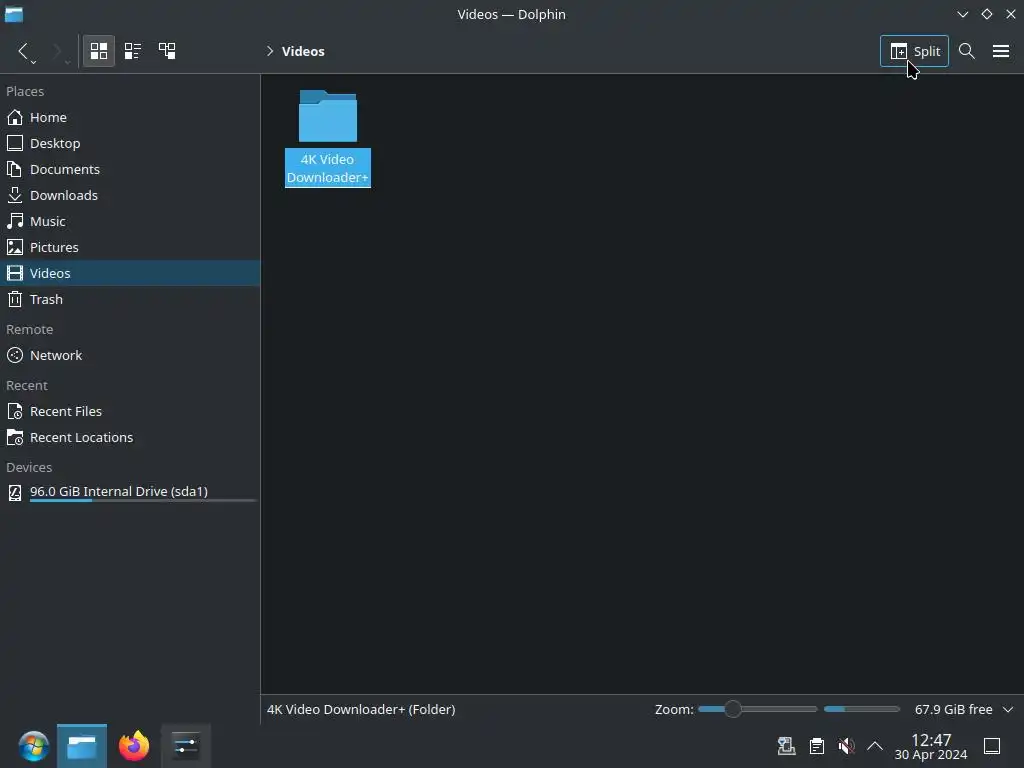Open Downloads in Places
Viewport: 1024px width, 768px height.
(130, 195)
